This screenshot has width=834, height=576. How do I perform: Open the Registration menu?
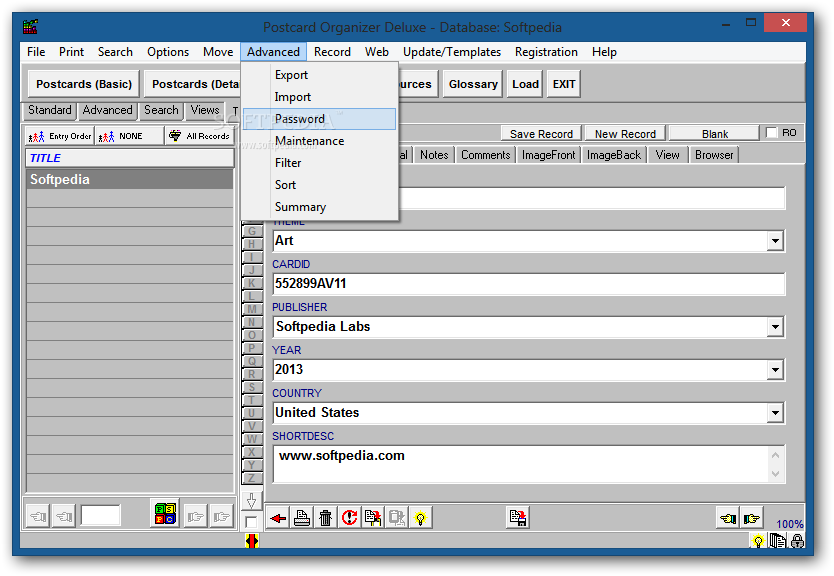(x=546, y=52)
